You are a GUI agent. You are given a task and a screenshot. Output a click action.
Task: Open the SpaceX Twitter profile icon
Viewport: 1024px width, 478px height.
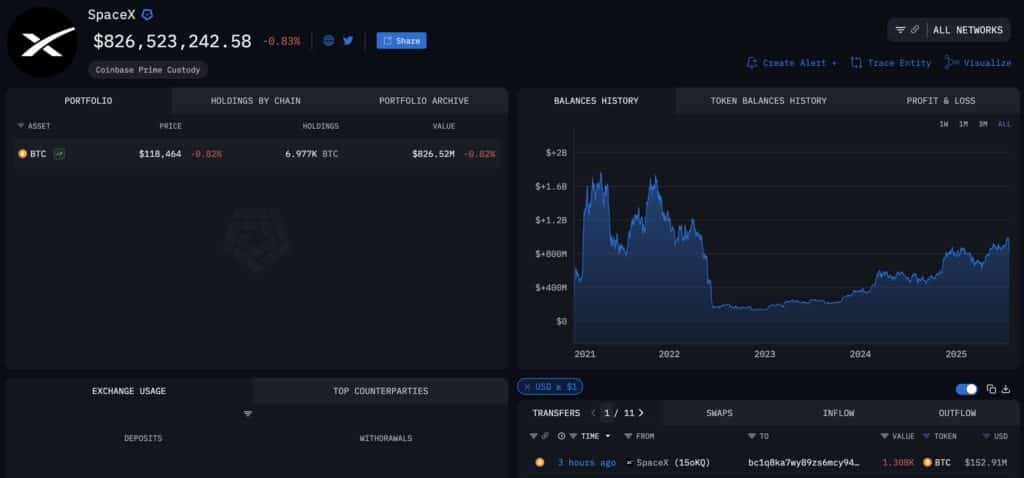click(x=348, y=40)
